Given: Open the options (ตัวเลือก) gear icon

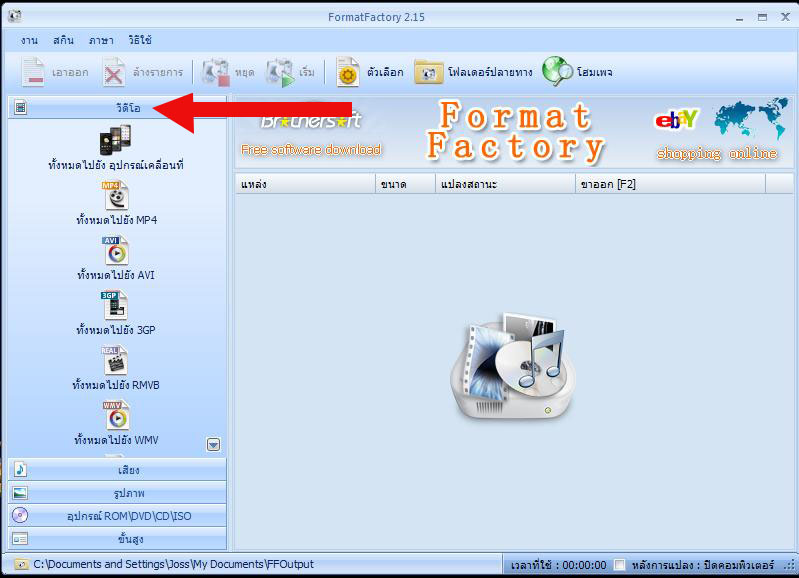Looking at the screenshot, I should (x=348, y=72).
